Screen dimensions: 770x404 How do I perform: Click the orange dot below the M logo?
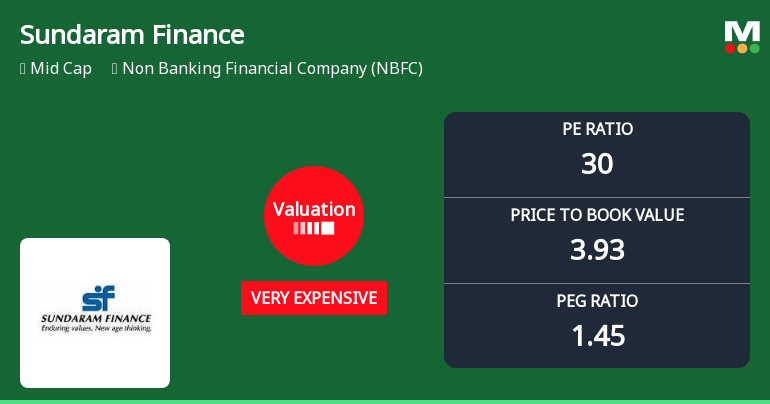click(742, 48)
